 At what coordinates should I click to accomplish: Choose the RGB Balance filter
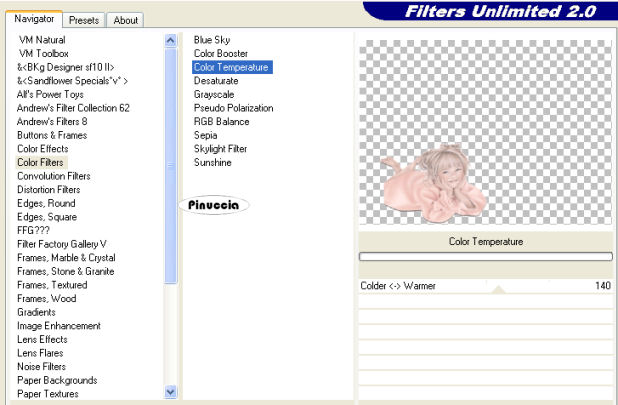(x=222, y=121)
